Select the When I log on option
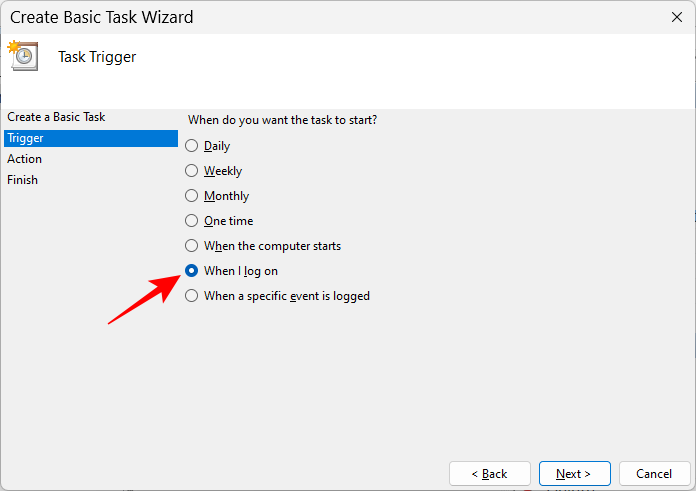The width and height of the screenshot is (696, 491). pos(192,271)
